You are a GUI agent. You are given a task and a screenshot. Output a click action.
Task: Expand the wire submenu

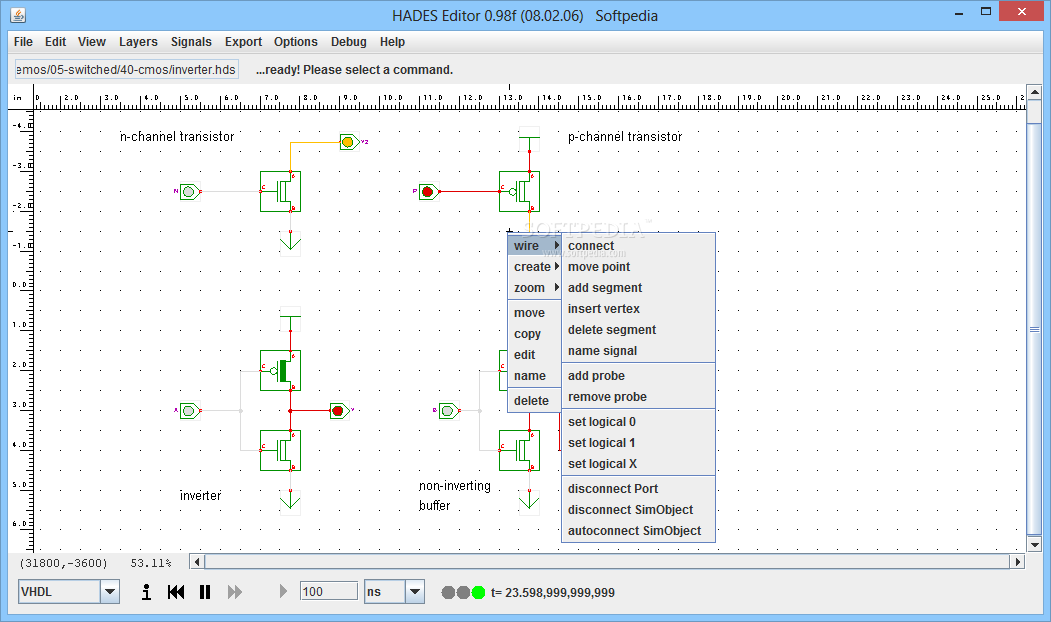(534, 246)
